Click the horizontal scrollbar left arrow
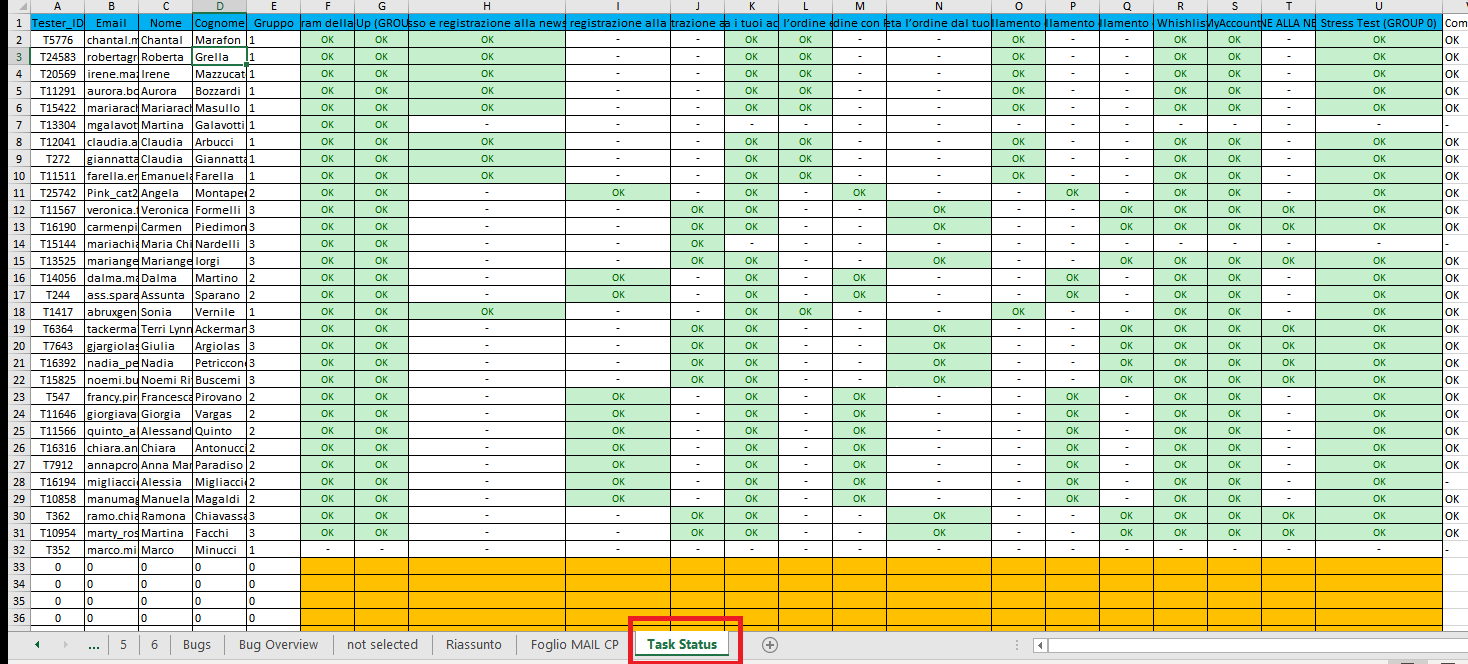Viewport: 1468px width, 664px height. click(1041, 645)
